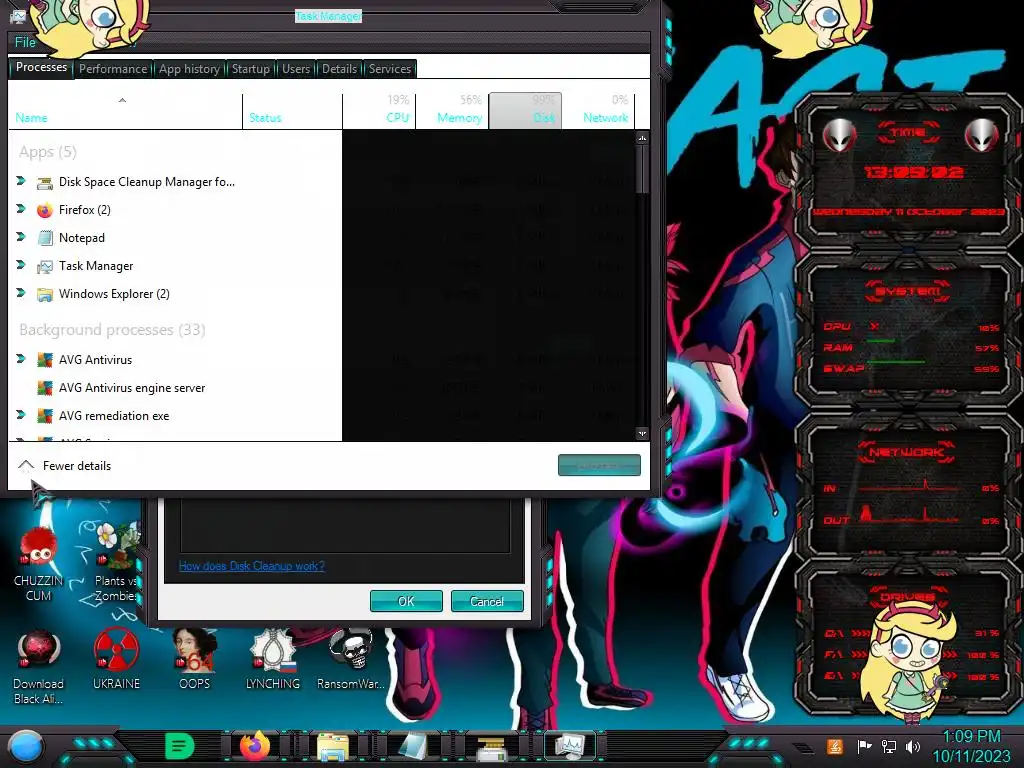Switch to the Performance tab
Viewport: 1024px width, 768px height.
click(x=113, y=69)
